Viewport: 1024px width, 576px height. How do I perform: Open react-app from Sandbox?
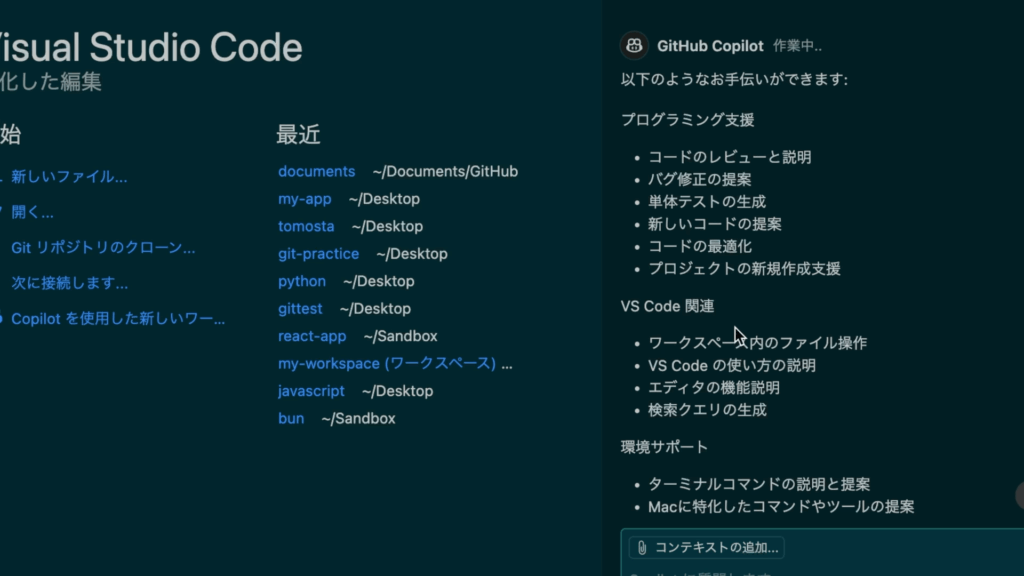point(312,337)
